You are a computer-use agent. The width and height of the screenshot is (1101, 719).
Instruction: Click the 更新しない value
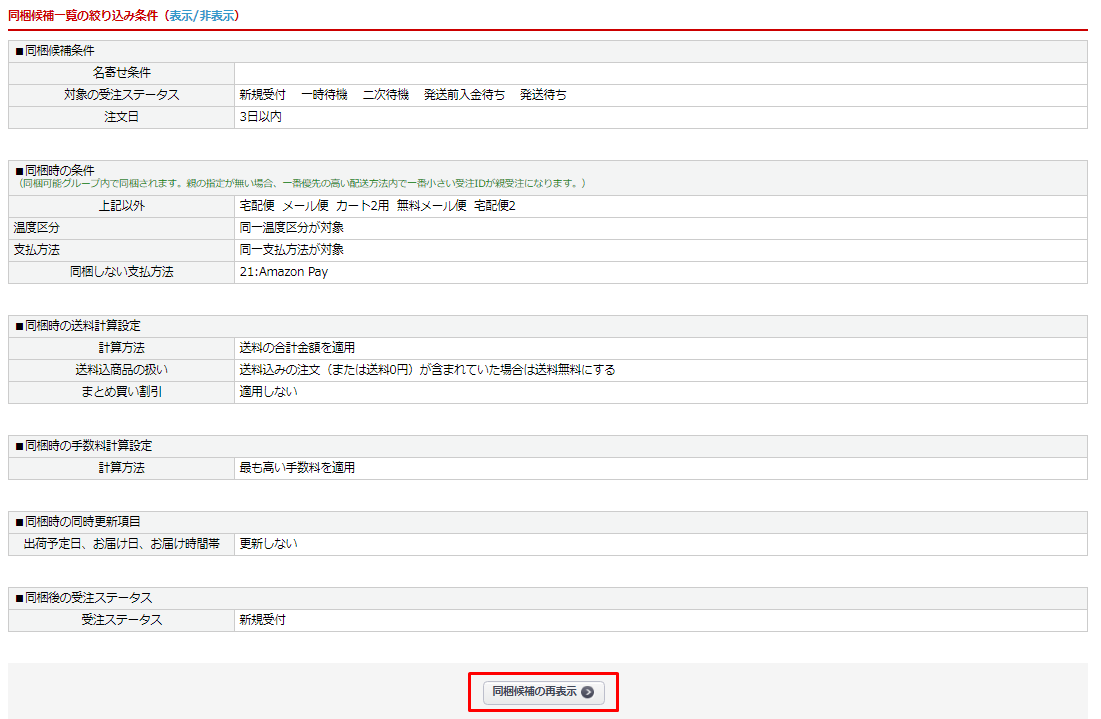pyautogui.click(x=268, y=544)
